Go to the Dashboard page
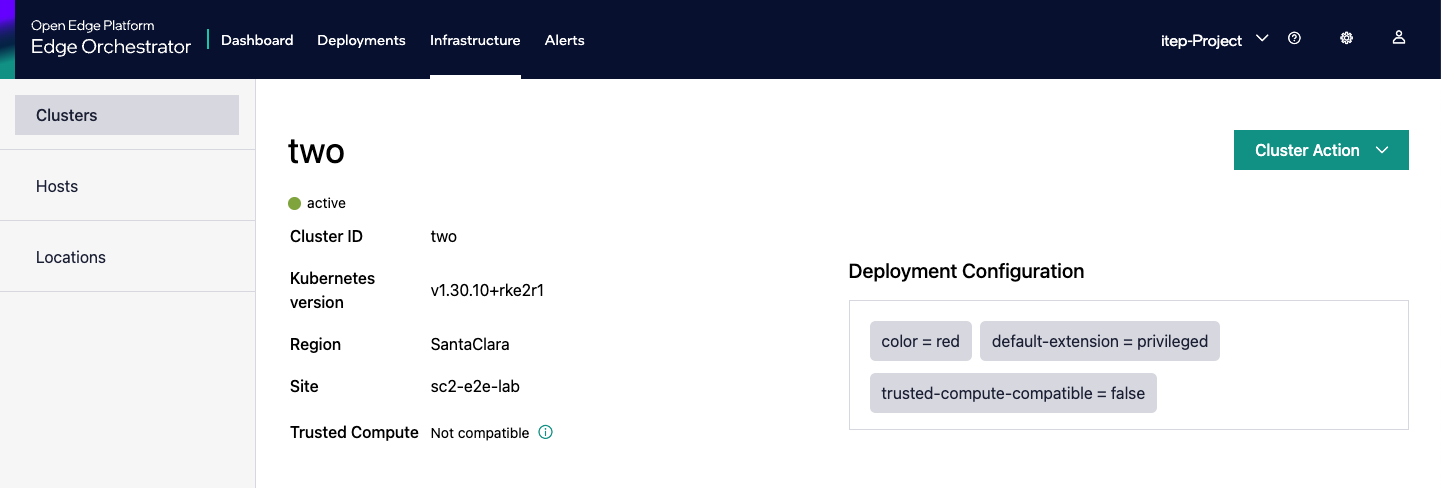The image size is (1441, 488). point(257,40)
